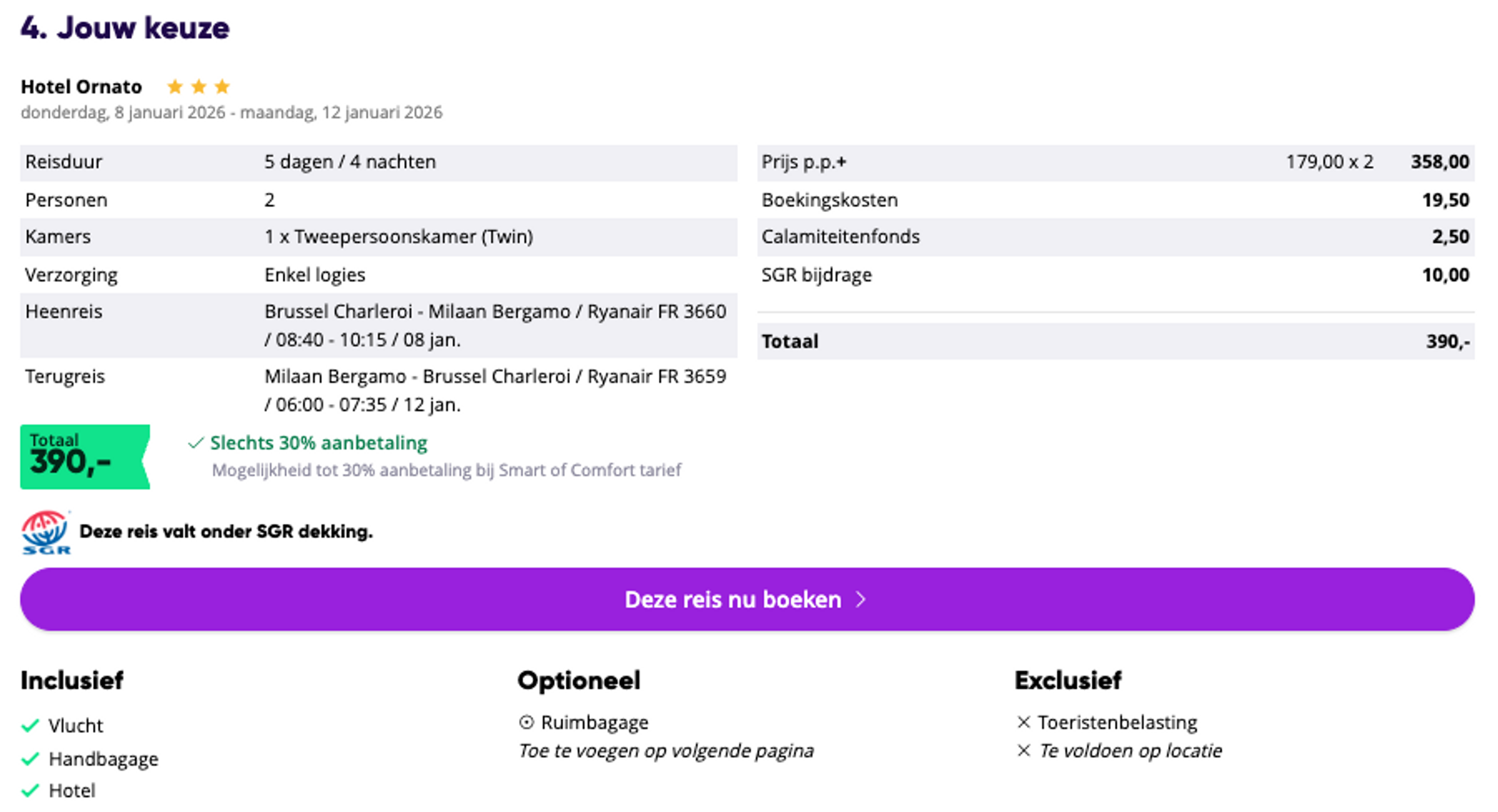Click the Toeristenbelasting exclusion text

[x=1117, y=722]
